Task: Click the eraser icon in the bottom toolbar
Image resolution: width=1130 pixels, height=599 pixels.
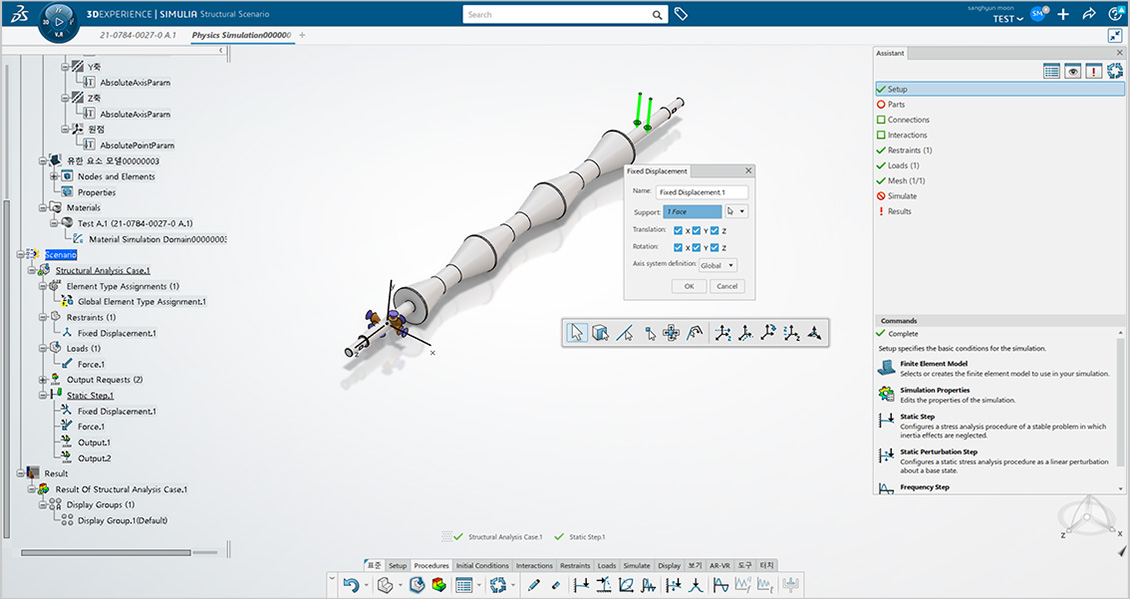Action: point(556,585)
